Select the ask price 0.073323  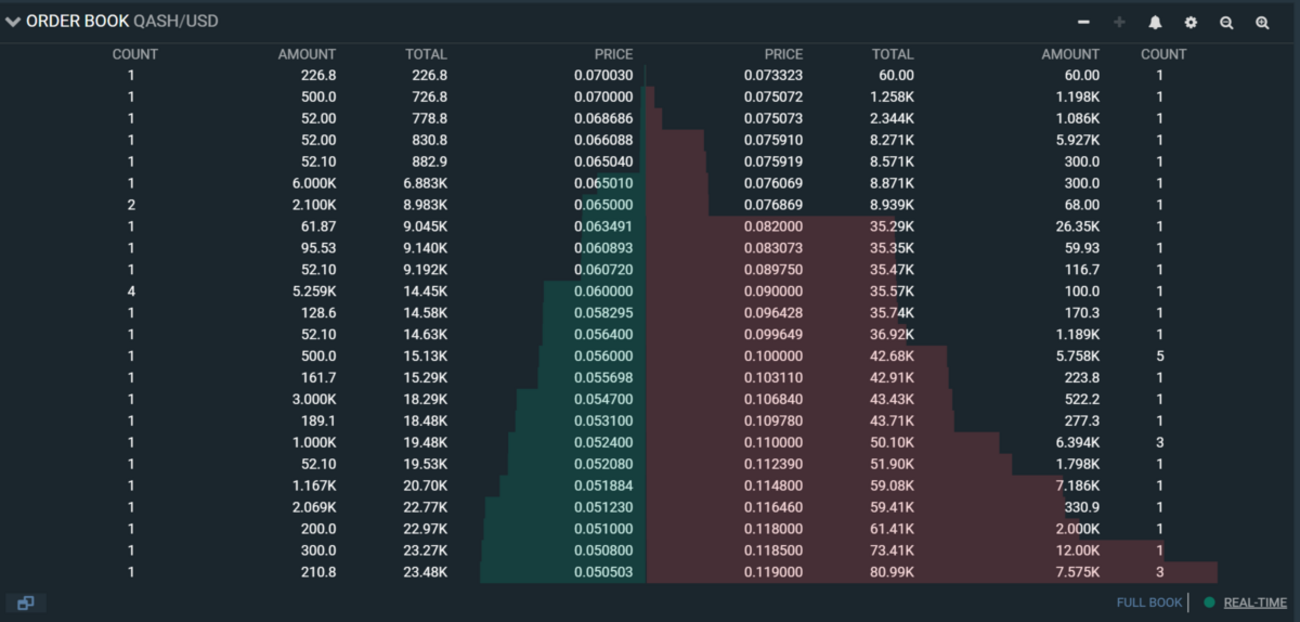(773, 75)
